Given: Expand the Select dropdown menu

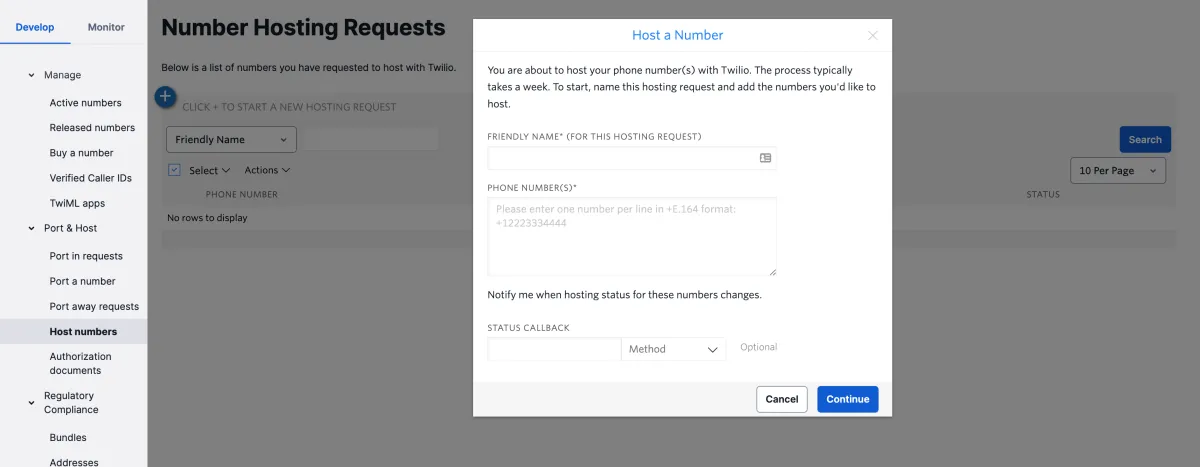Looking at the screenshot, I should coord(209,170).
